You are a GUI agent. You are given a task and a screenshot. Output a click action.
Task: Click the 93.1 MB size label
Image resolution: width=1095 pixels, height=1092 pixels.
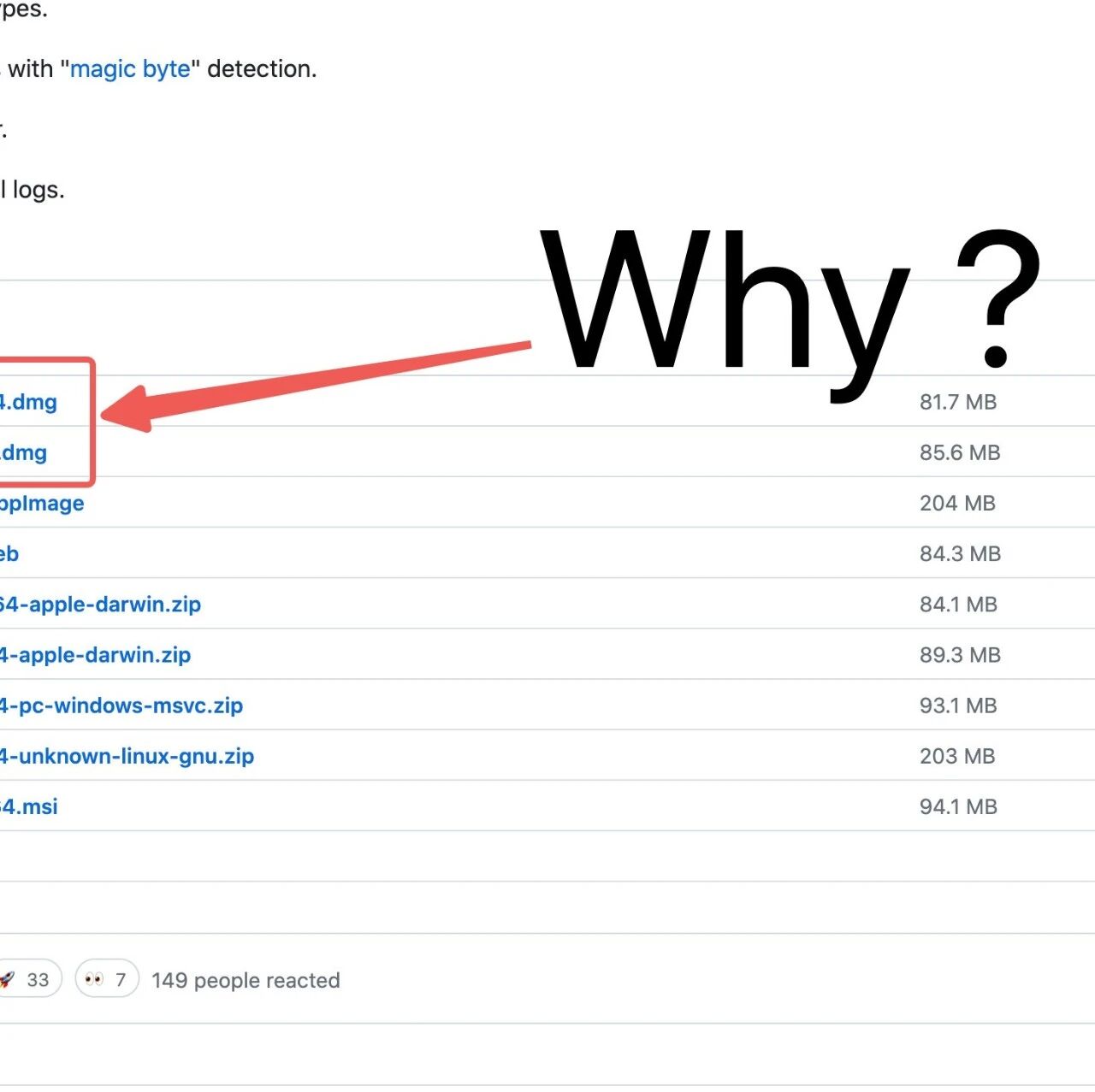pos(958,705)
